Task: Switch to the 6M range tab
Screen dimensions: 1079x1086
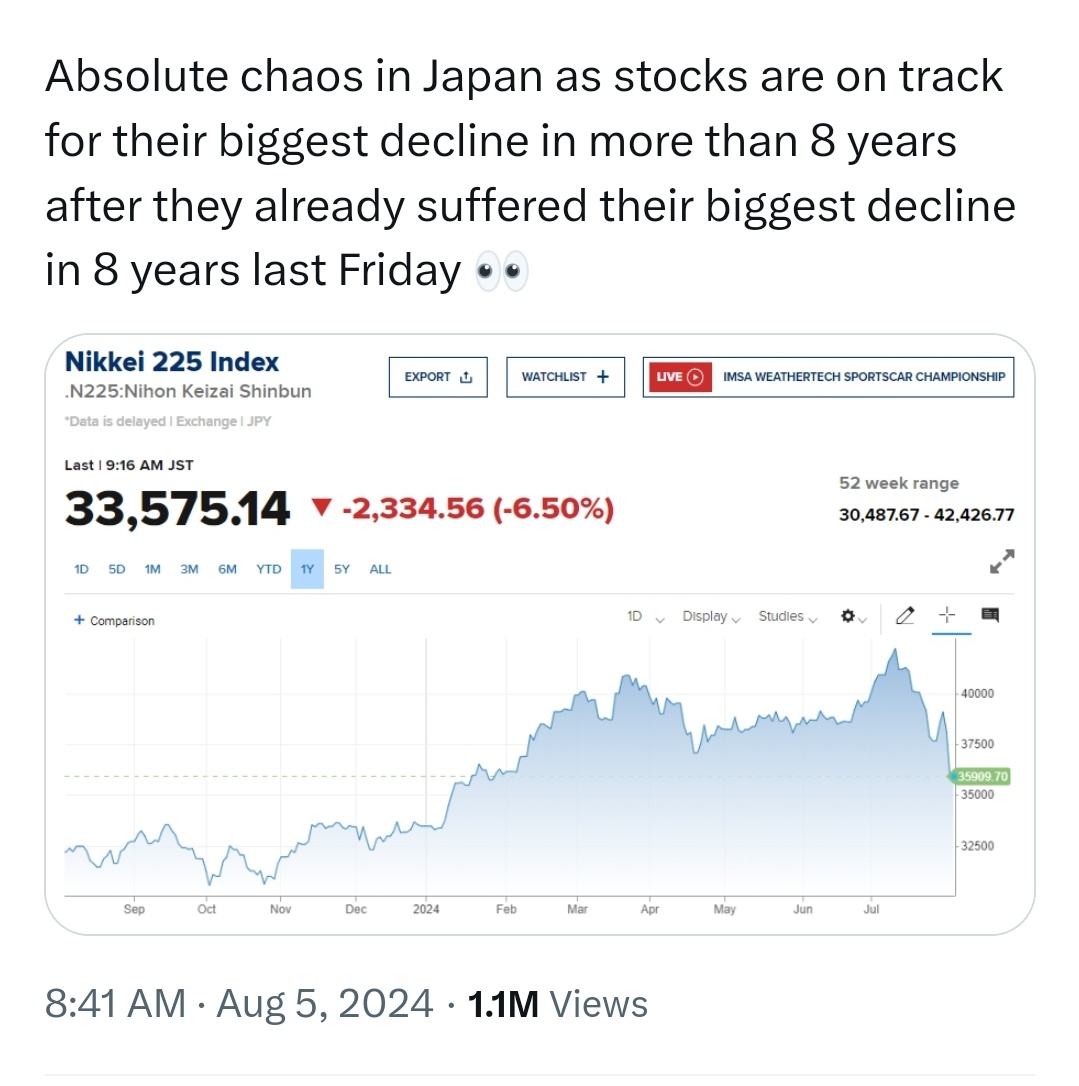Action: pos(227,569)
